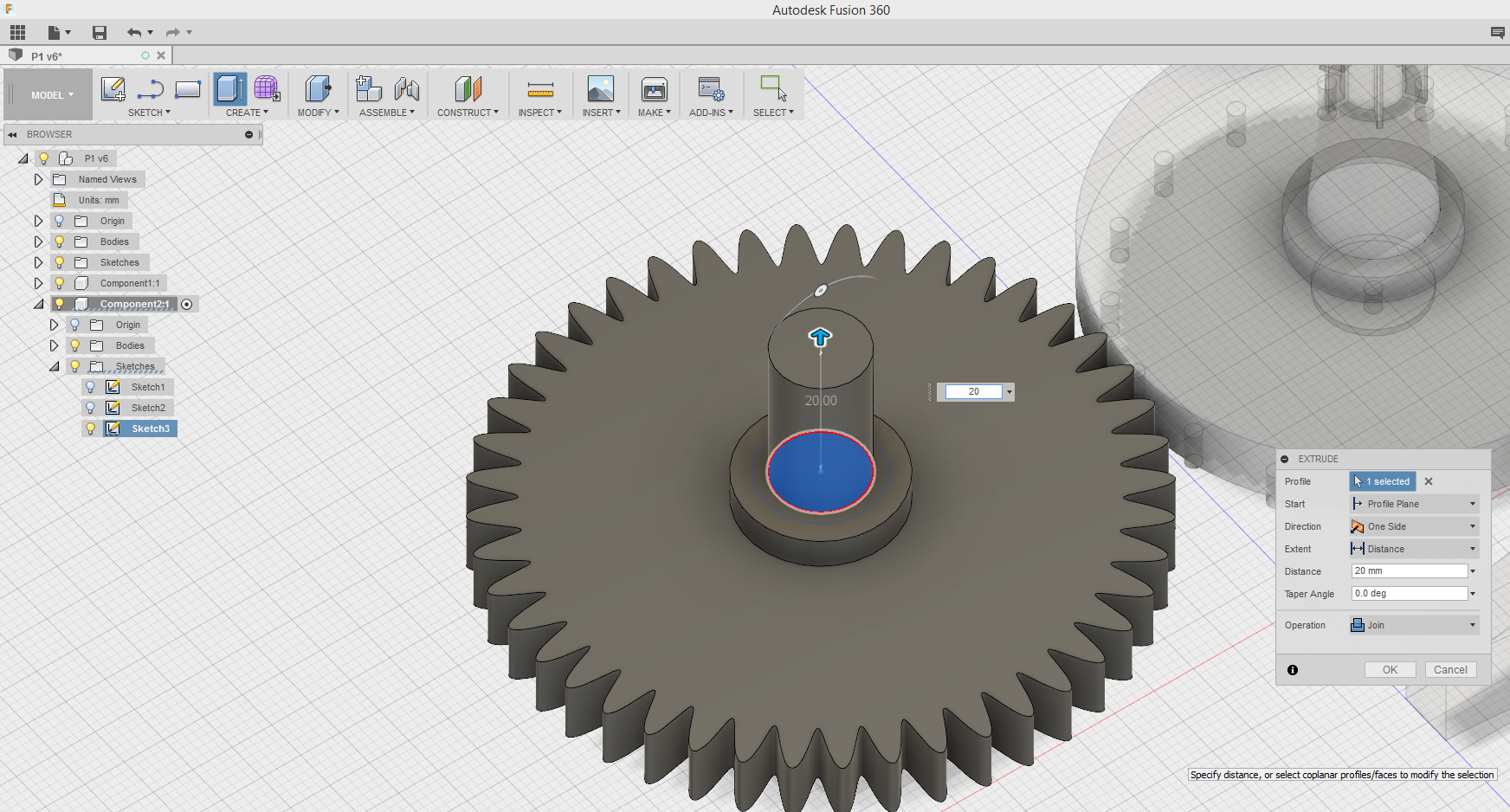Click the Save icon
The height and width of the screenshot is (812, 1510).
coord(100,33)
